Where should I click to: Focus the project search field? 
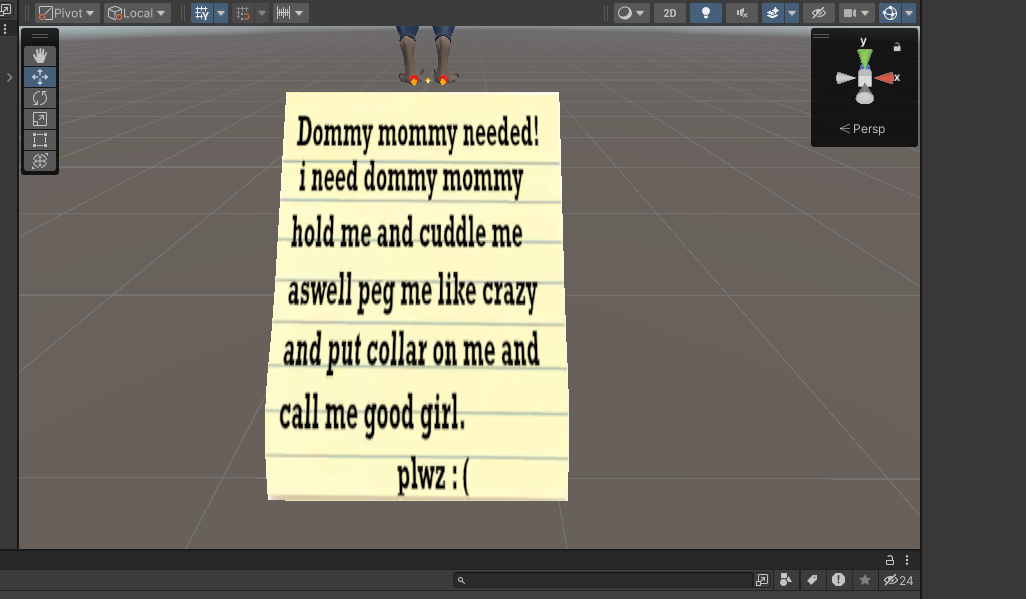[603, 580]
